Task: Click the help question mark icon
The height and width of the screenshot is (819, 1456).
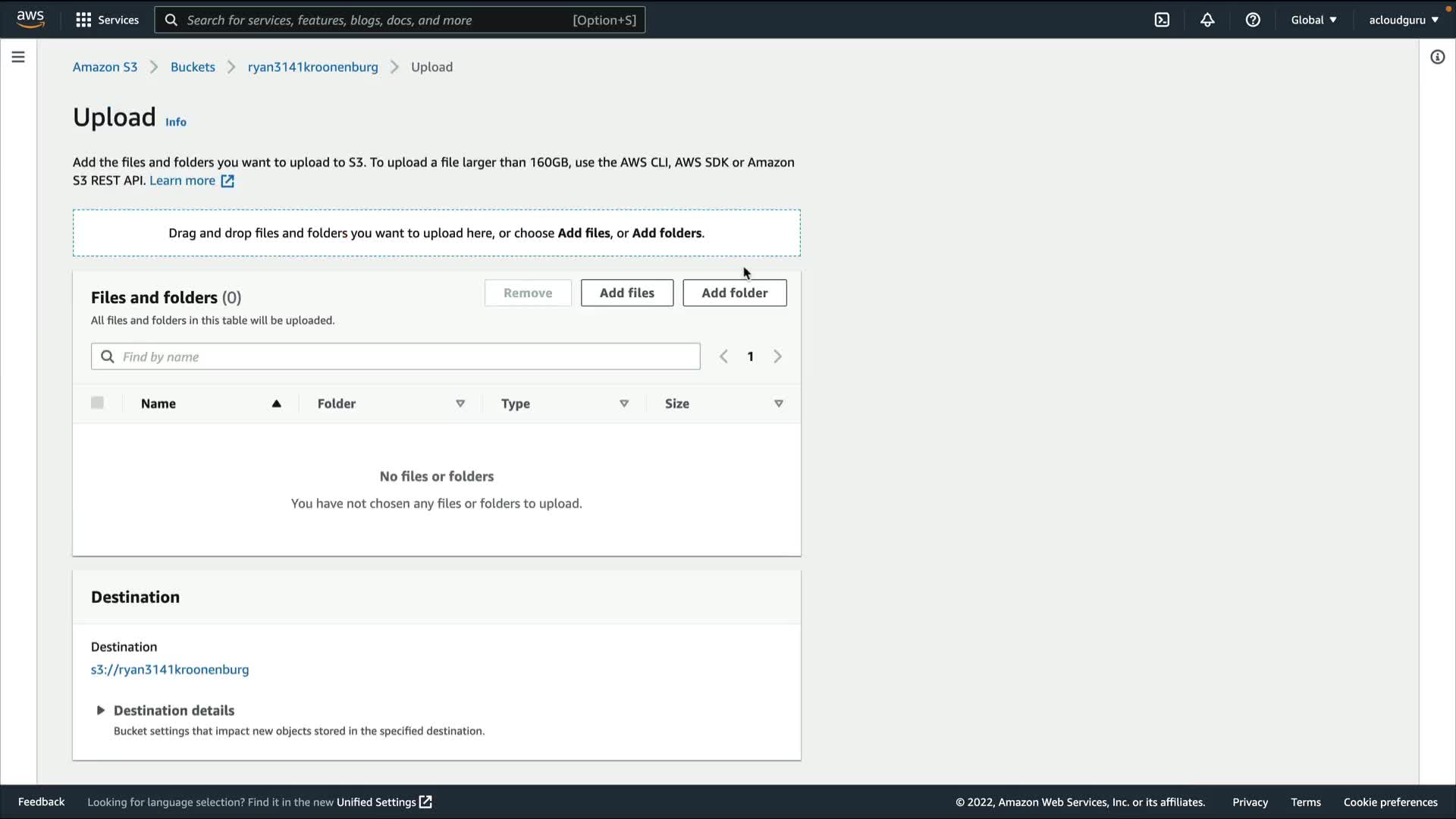Action: [x=1253, y=20]
